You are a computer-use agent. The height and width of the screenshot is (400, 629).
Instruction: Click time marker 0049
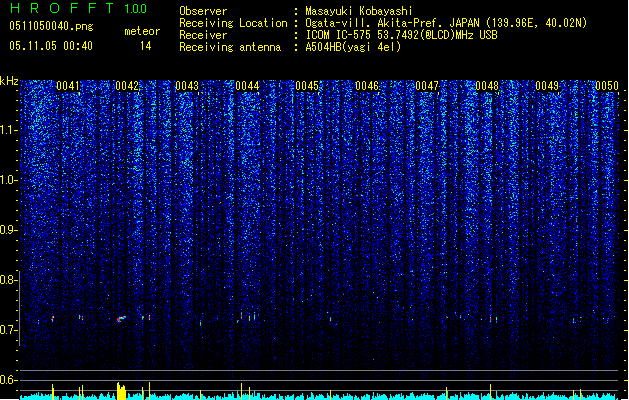click(547, 86)
